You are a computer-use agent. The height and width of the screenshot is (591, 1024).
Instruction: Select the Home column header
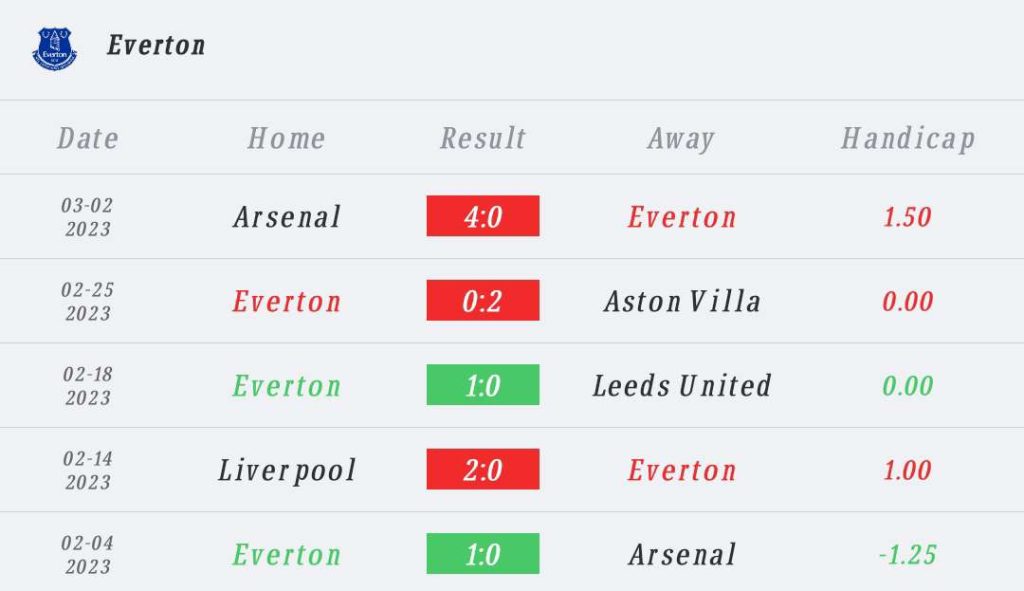[286, 138]
